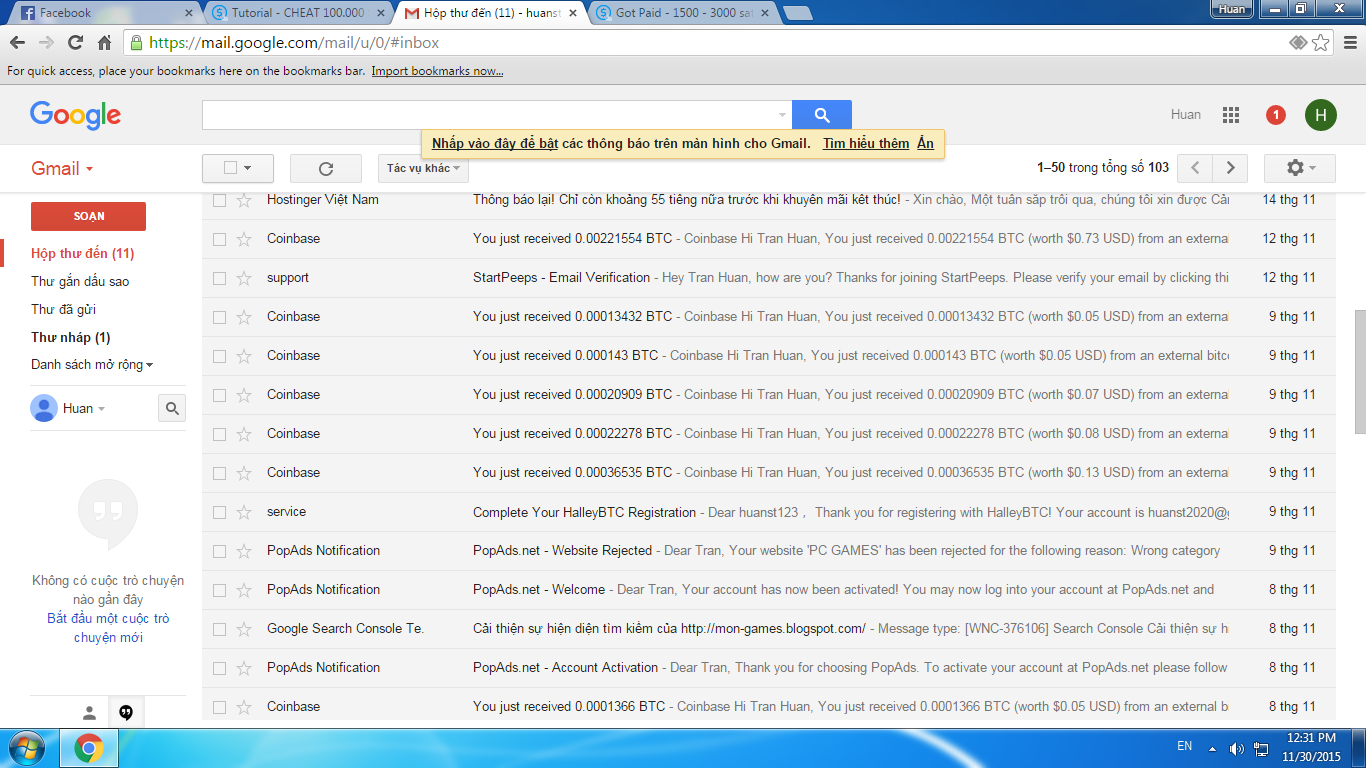Click Nhấp vào đây để bật link
The width and height of the screenshot is (1366, 768).
pyautogui.click(x=495, y=143)
